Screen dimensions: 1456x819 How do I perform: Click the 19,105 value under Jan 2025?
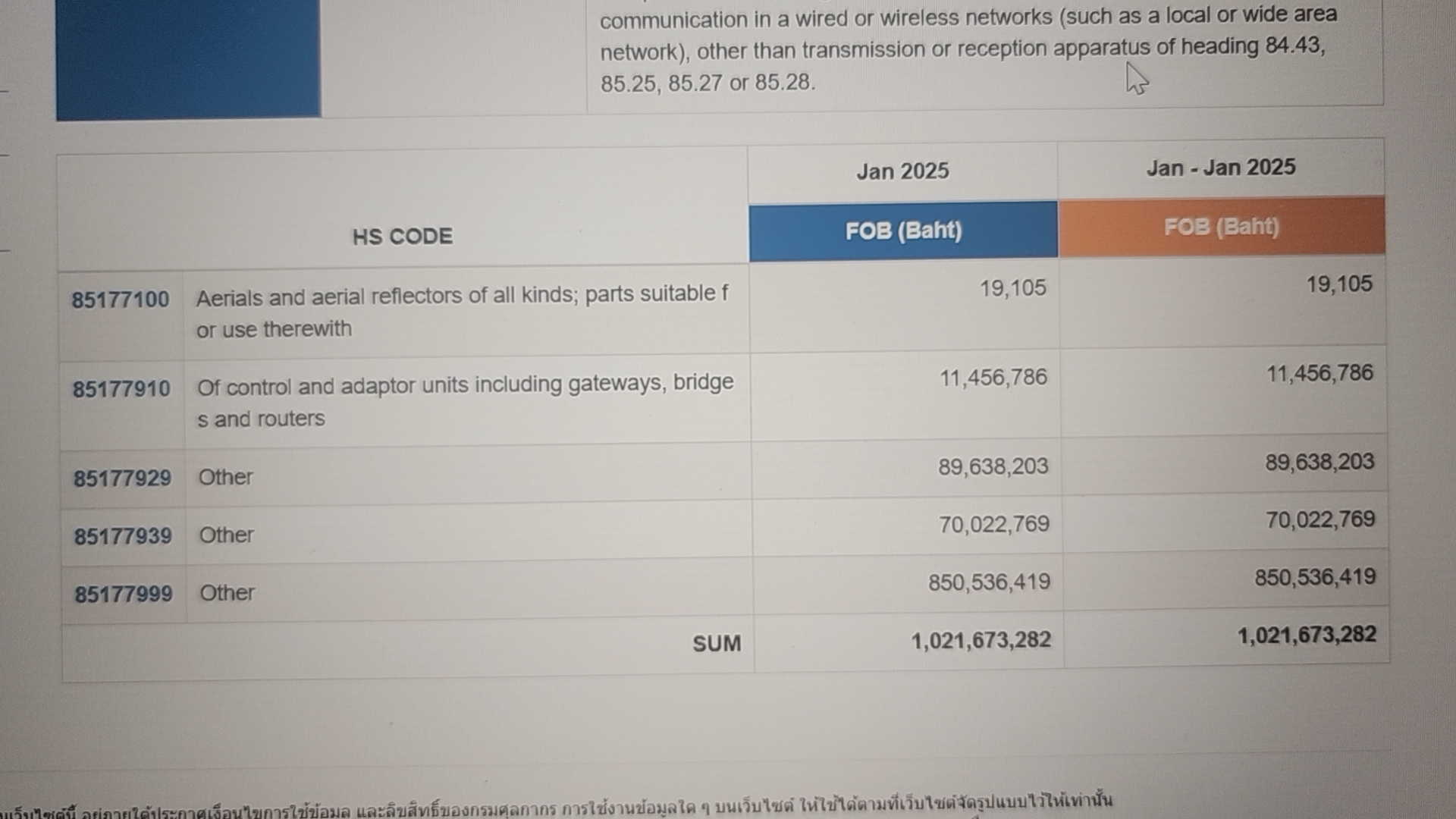(1013, 288)
